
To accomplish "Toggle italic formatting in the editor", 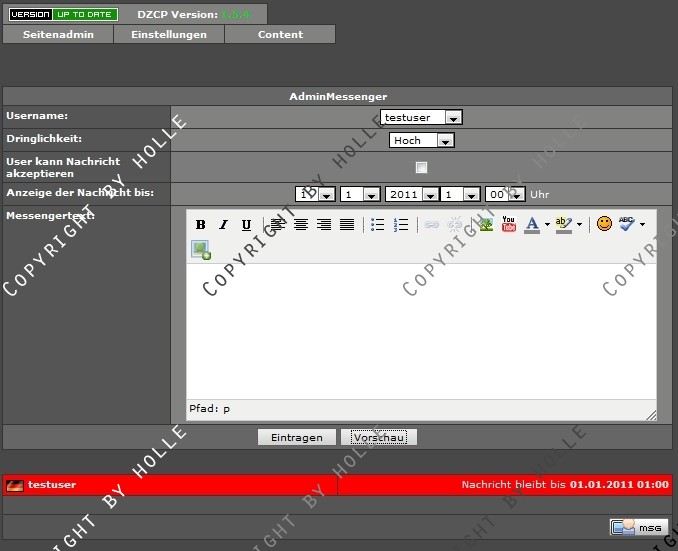I will click(223, 225).
